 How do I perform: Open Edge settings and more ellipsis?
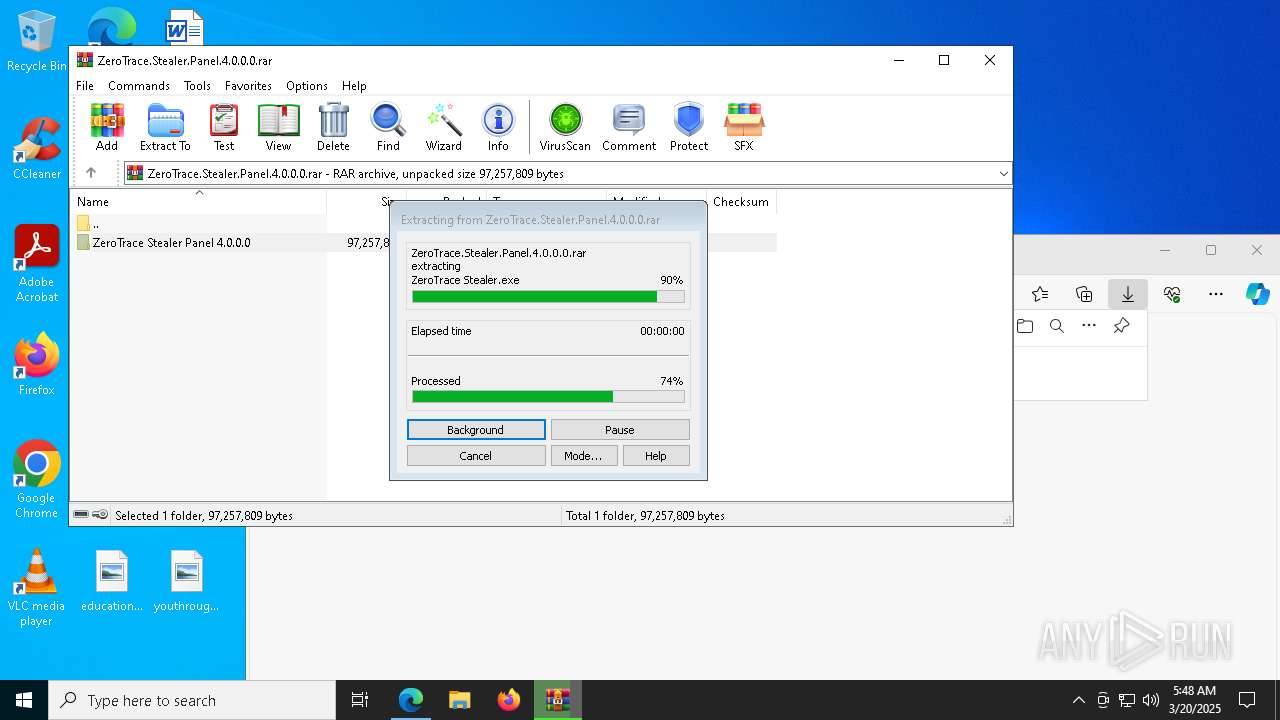point(1216,294)
